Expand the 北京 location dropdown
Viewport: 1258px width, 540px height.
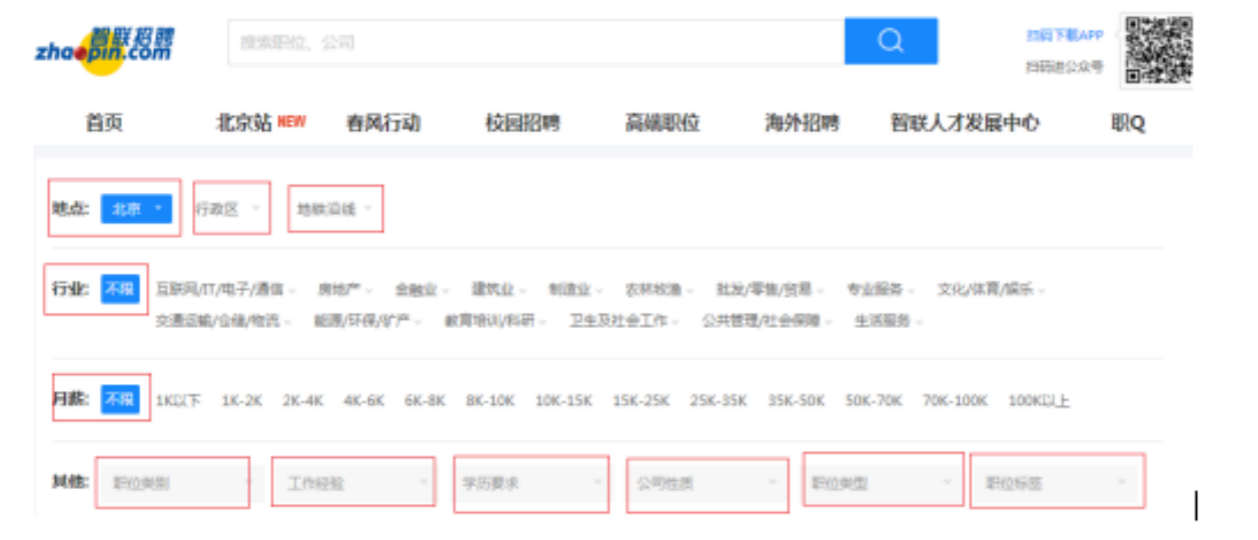click(137, 209)
